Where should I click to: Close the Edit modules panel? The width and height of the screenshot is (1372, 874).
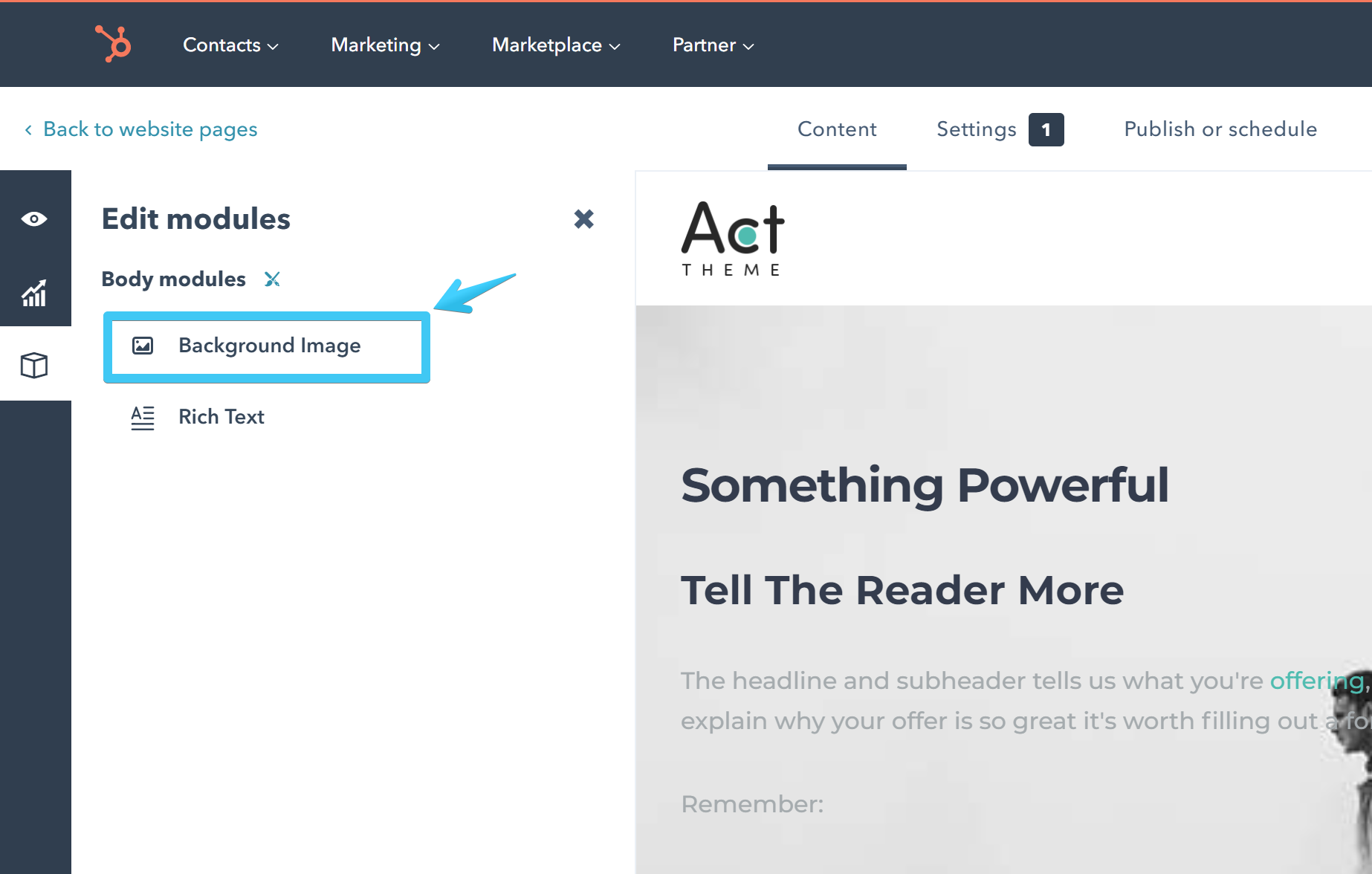pos(584,218)
